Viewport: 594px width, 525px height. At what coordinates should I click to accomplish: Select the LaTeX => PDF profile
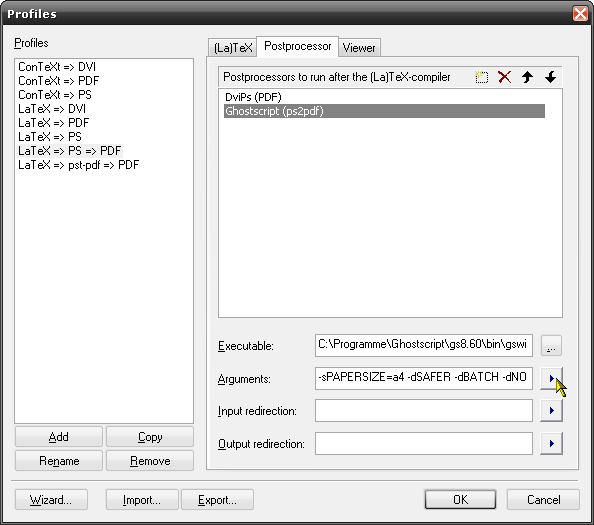pos(53,123)
